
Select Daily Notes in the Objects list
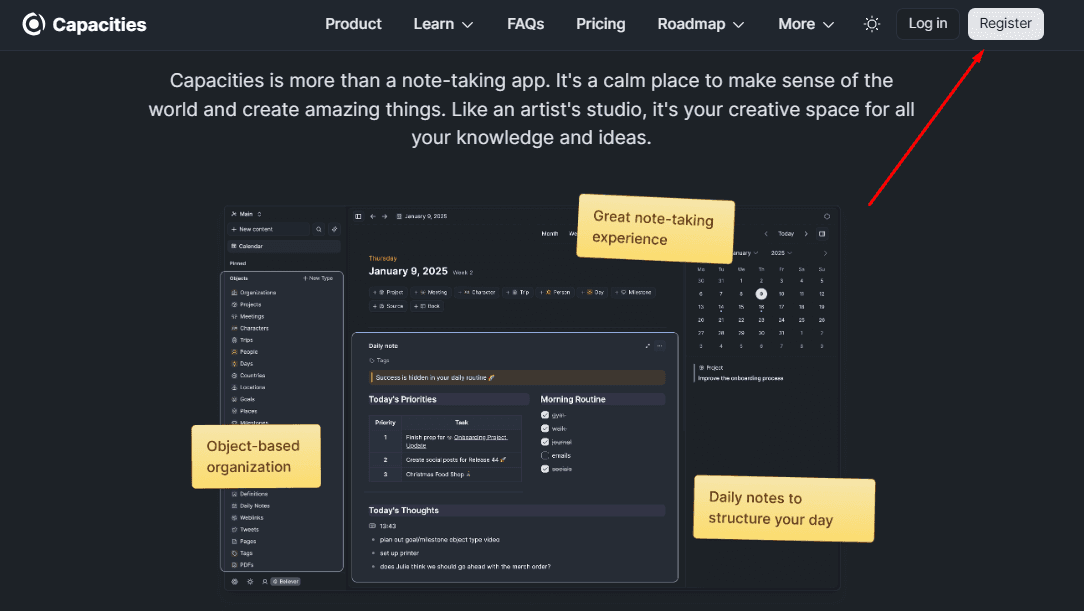coord(250,506)
